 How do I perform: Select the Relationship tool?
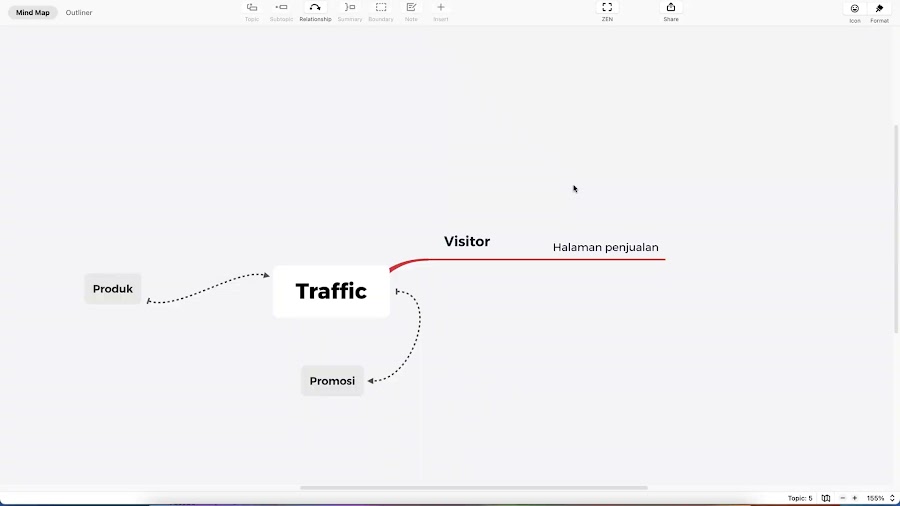[x=315, y=12]
